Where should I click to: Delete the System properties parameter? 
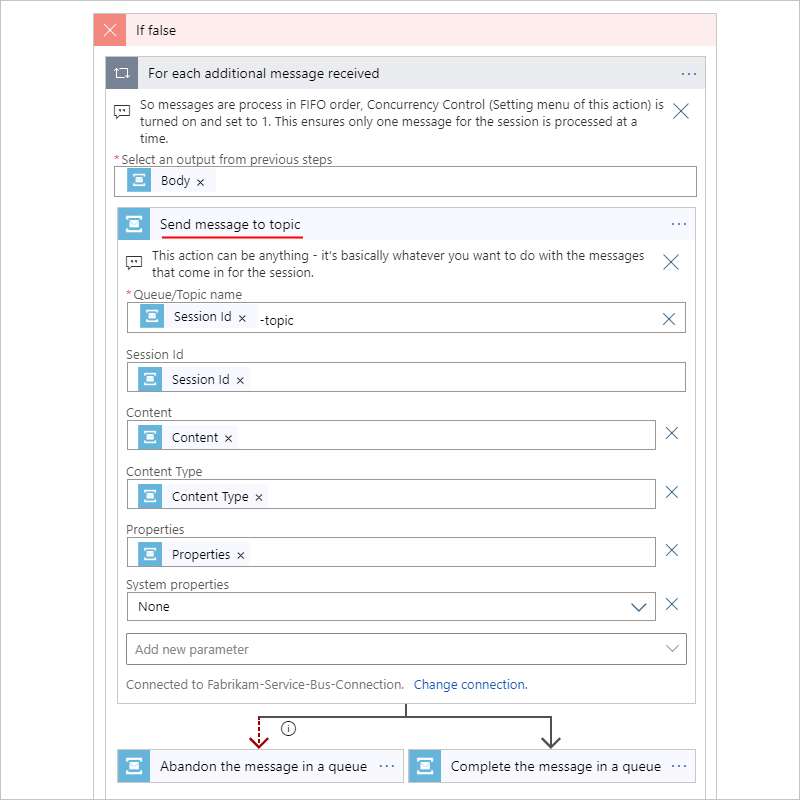(x=671, y=604)
